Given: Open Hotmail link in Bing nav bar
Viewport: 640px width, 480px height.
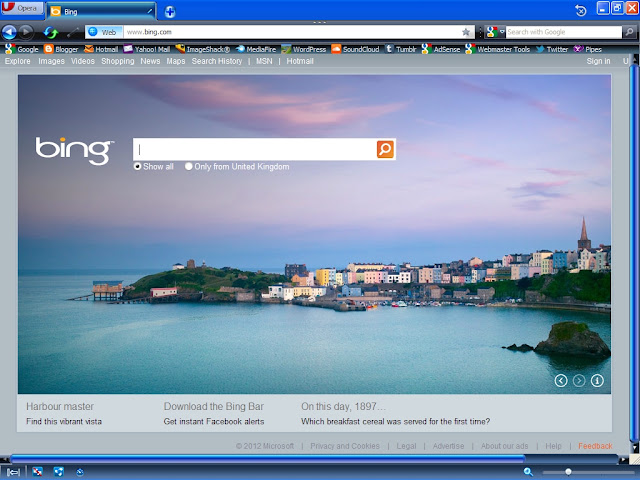Looking at the screenshot, I should (x=300, y=61).
